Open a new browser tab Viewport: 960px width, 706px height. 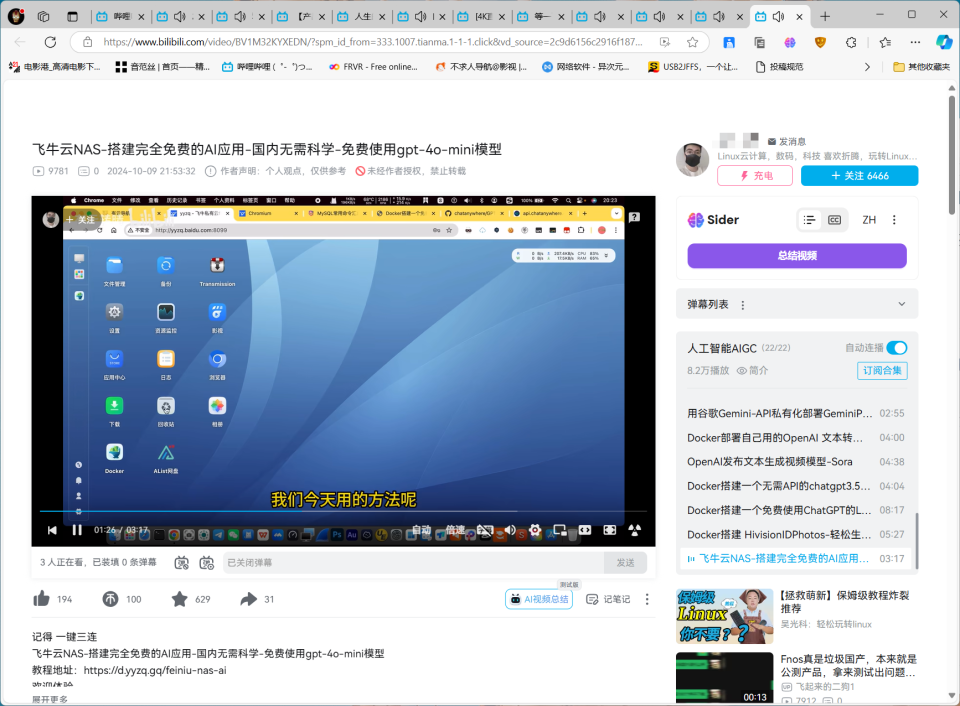pos(825,17)
